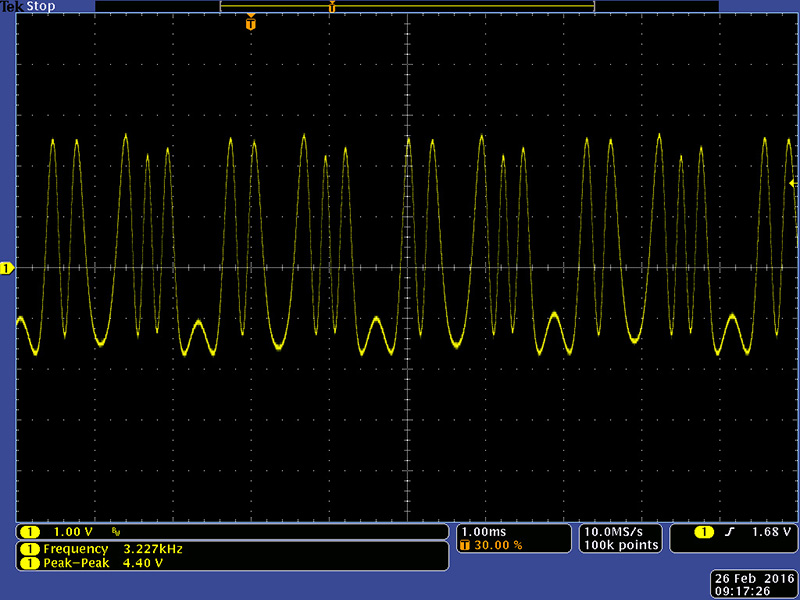Click the trigger level arrow on the right edge

[792, 183]
